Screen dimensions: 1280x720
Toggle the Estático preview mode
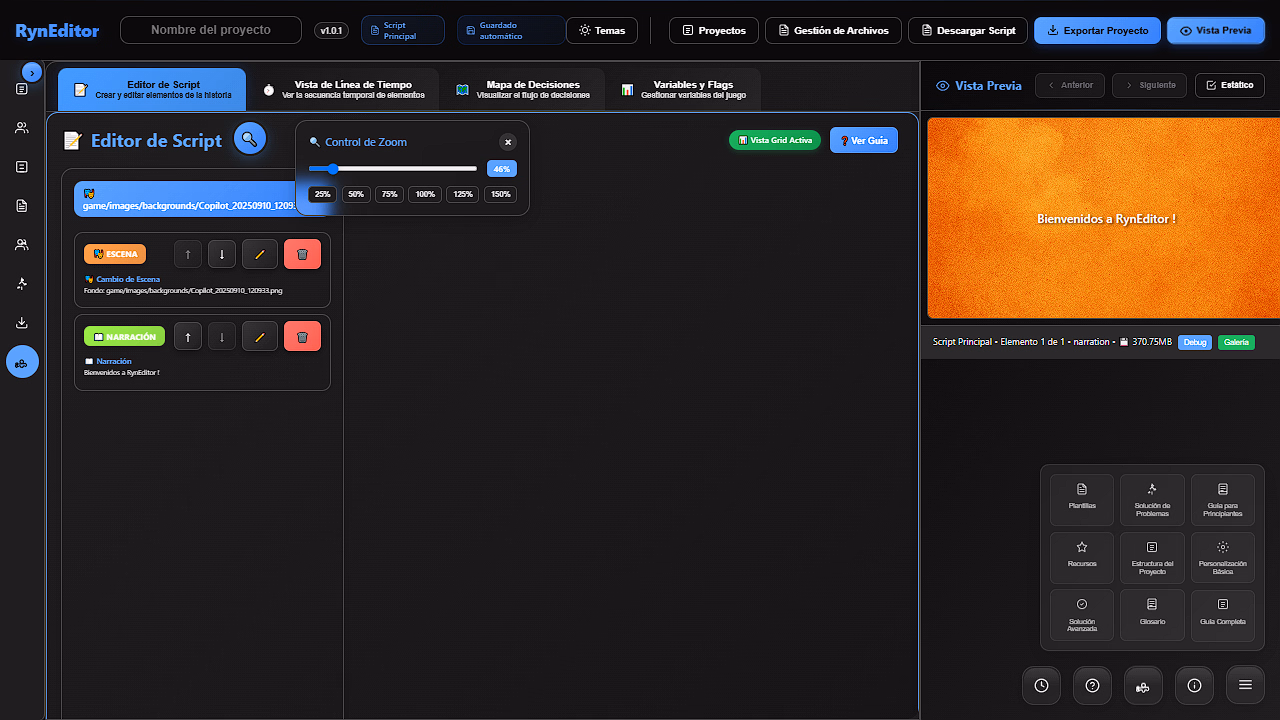pos(1229,85)
